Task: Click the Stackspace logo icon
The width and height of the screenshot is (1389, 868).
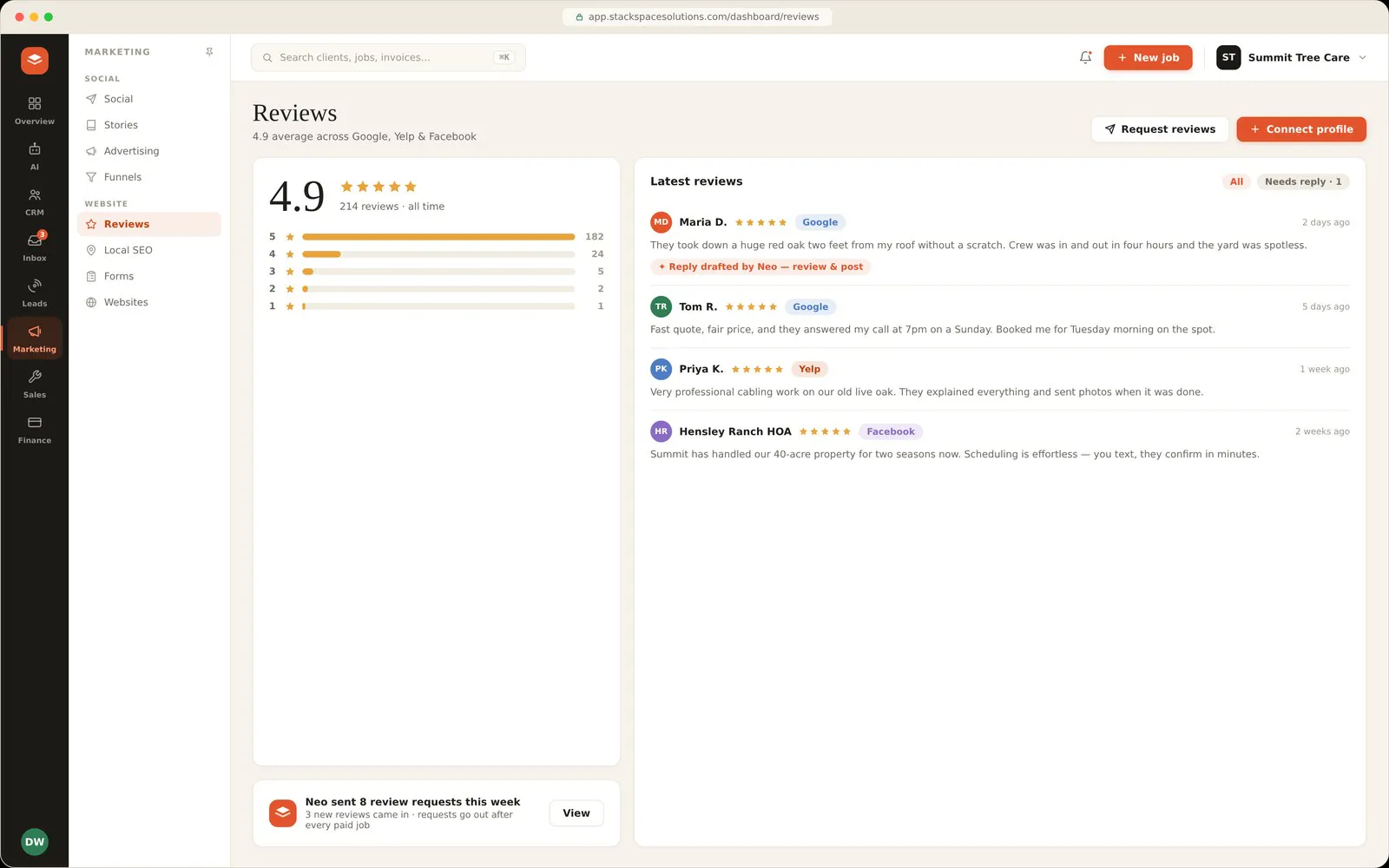Action: pyautogui.click(x=35, y=61)
